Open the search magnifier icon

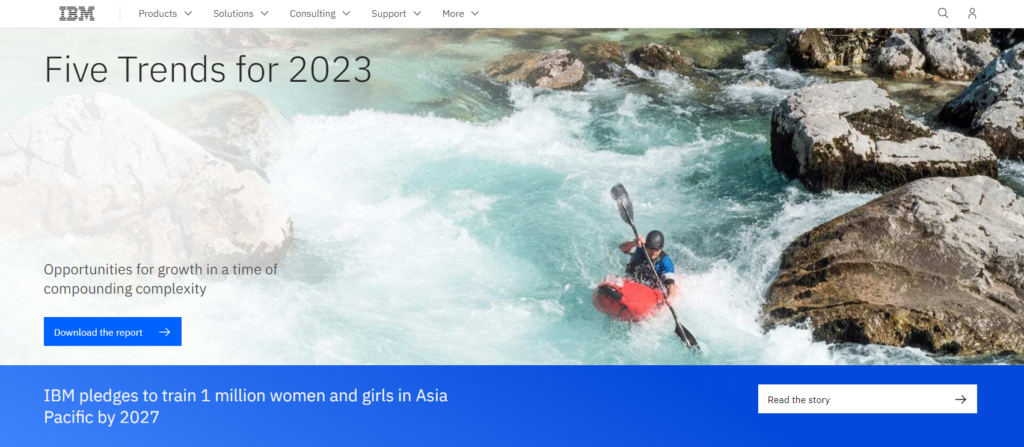point(943,13)
